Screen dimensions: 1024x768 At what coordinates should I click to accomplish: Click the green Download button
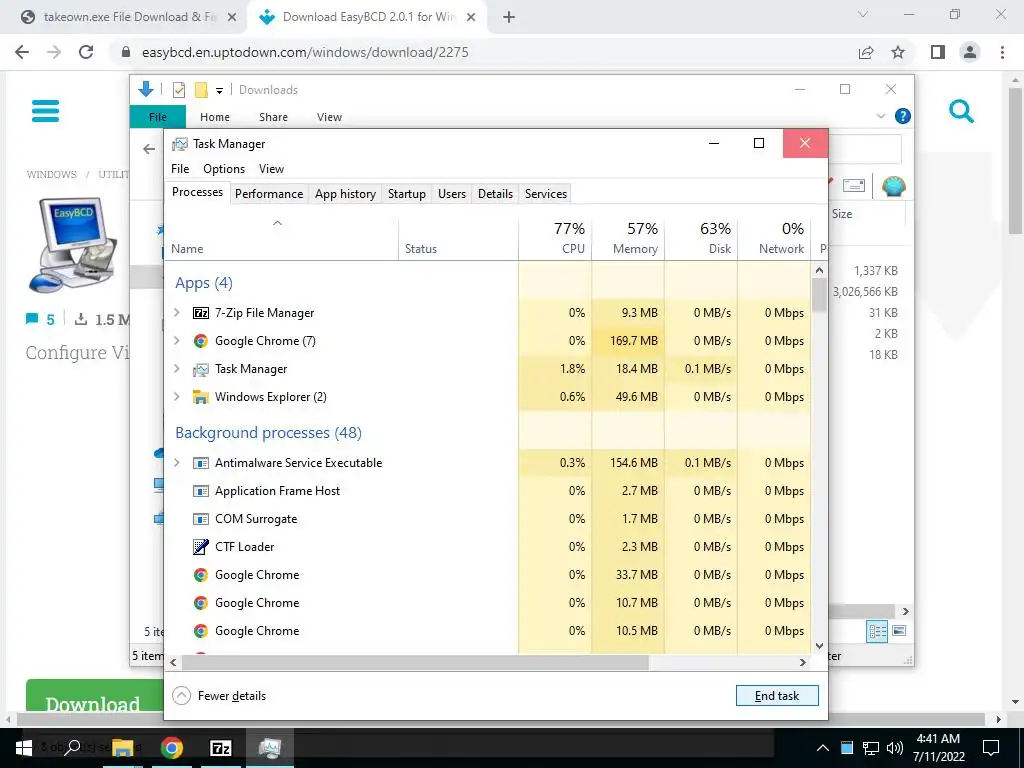(x=95, y=696)
